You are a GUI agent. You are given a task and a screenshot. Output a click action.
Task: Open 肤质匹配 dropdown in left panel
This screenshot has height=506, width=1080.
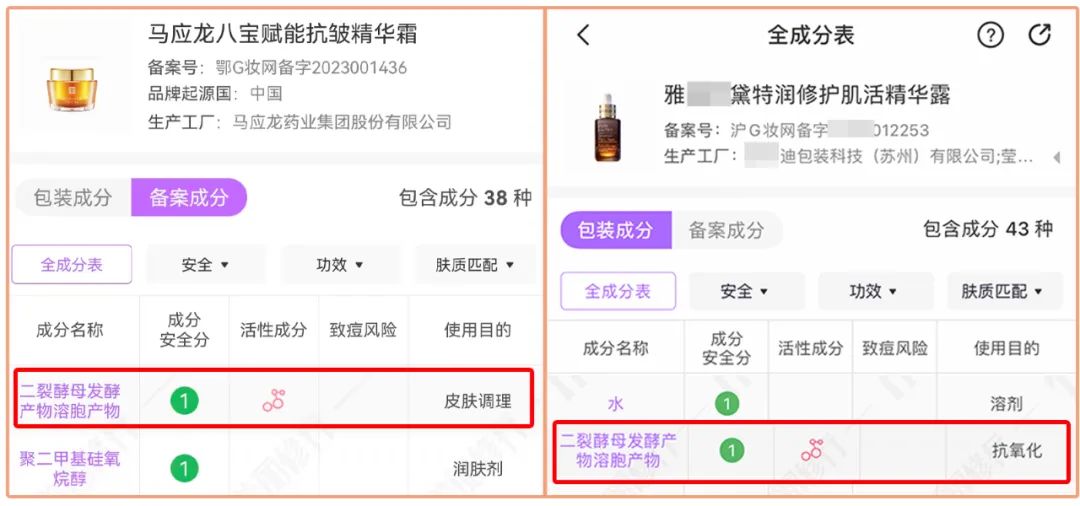(475, 264)
